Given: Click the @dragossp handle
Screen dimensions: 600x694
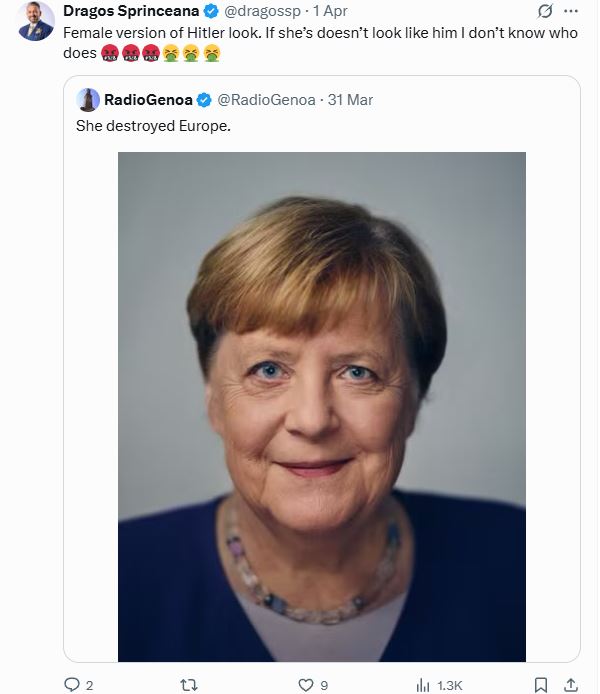Looking at the screenshot, I should 262,12.
